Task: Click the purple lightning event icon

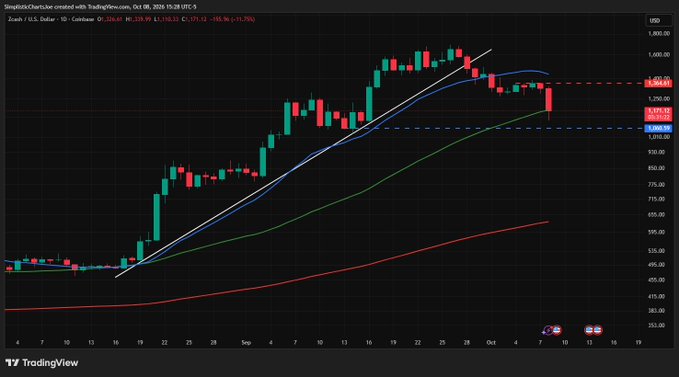Action: (548, 331)
